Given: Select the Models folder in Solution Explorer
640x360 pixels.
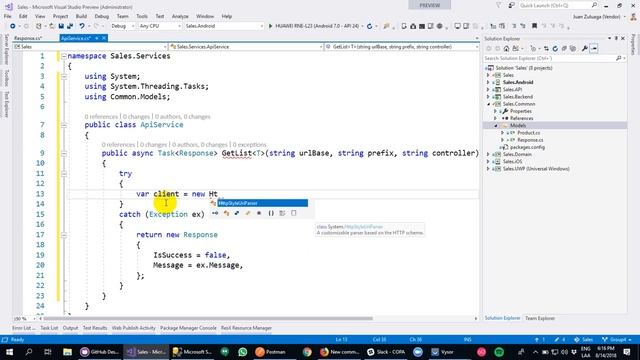Looking at the screenshot, I should tap(518, 125).
